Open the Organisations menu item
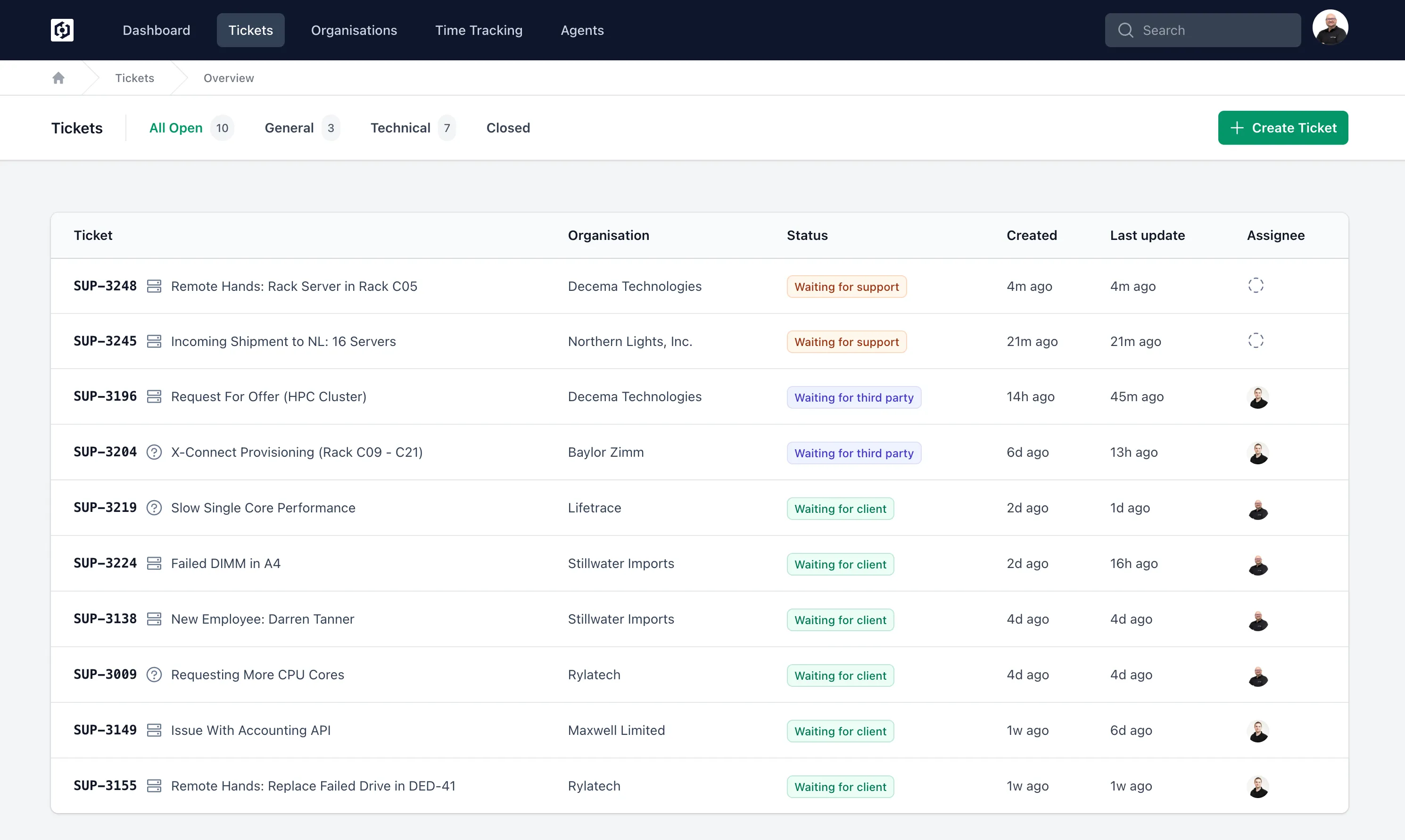Image resolution: width=1405 pixels, height=840 pixels. coord(354,30)
